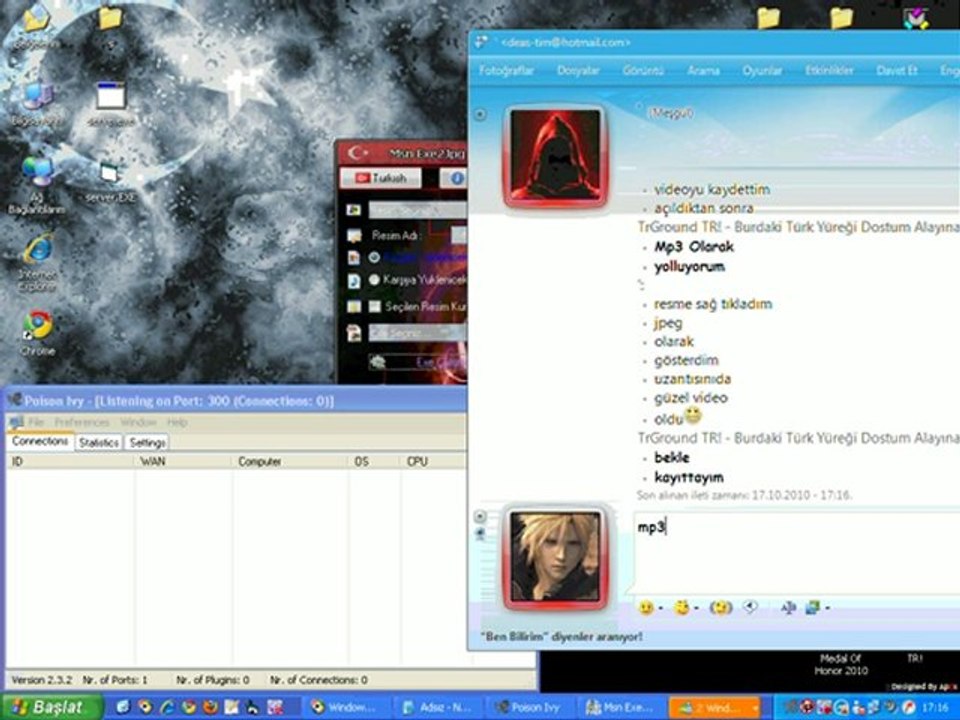
Task: Expand the dropdown arrow next to smiley icon
Action: point(661,608)
